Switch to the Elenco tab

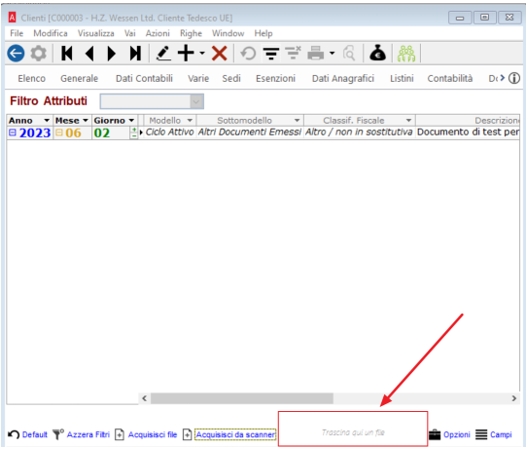32,78
